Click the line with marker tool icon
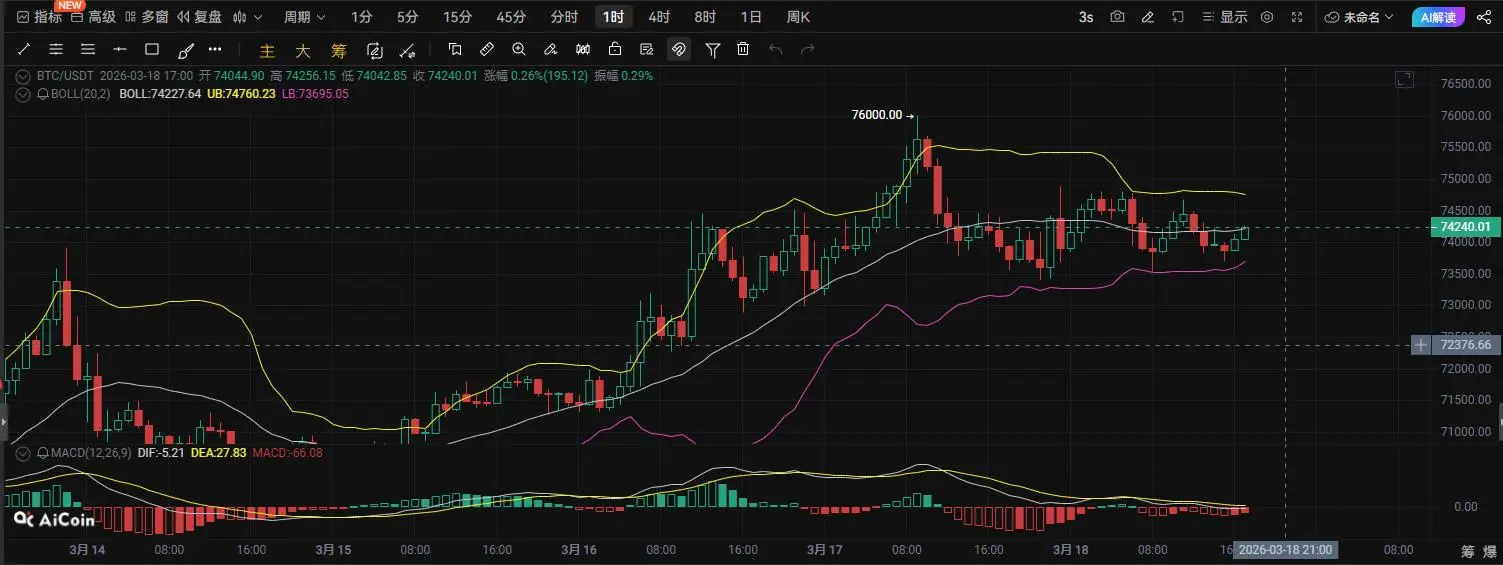This screenshot has height=565, width=1503. [x=407, y=50]
